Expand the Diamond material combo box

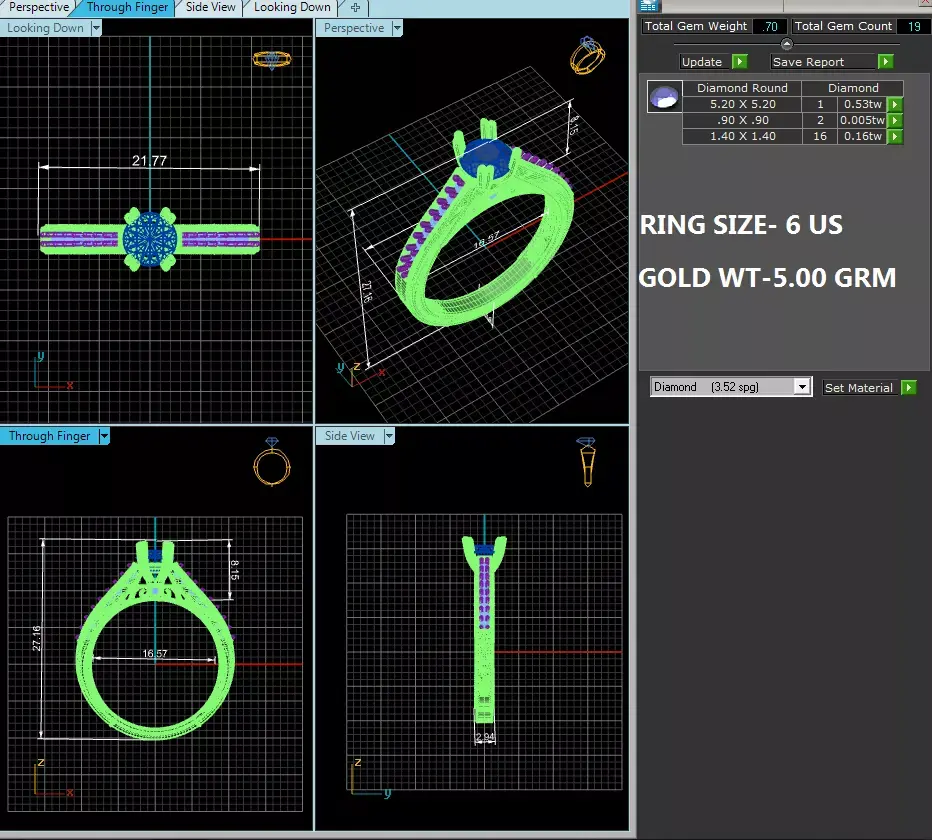[x=802, y=387]
